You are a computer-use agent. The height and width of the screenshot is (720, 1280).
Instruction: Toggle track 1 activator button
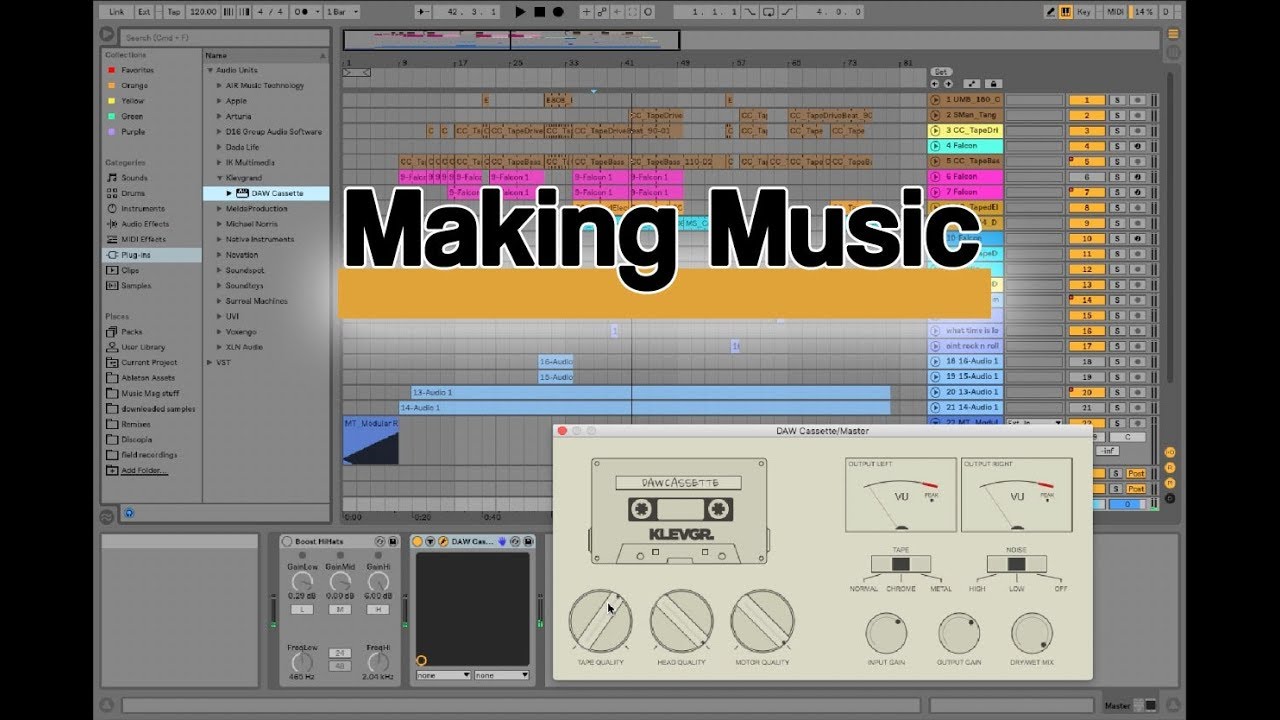click(x=1086, y=100)
